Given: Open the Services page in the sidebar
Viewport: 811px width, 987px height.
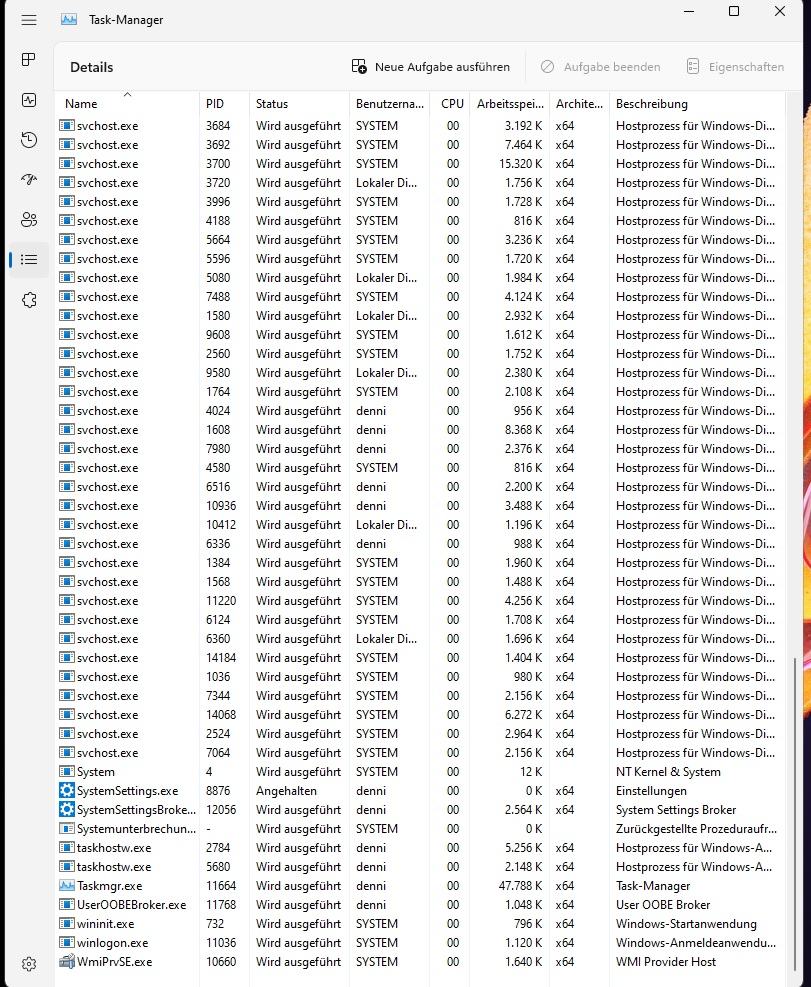Looking at the screenshot, I should [x=29, y=300].
